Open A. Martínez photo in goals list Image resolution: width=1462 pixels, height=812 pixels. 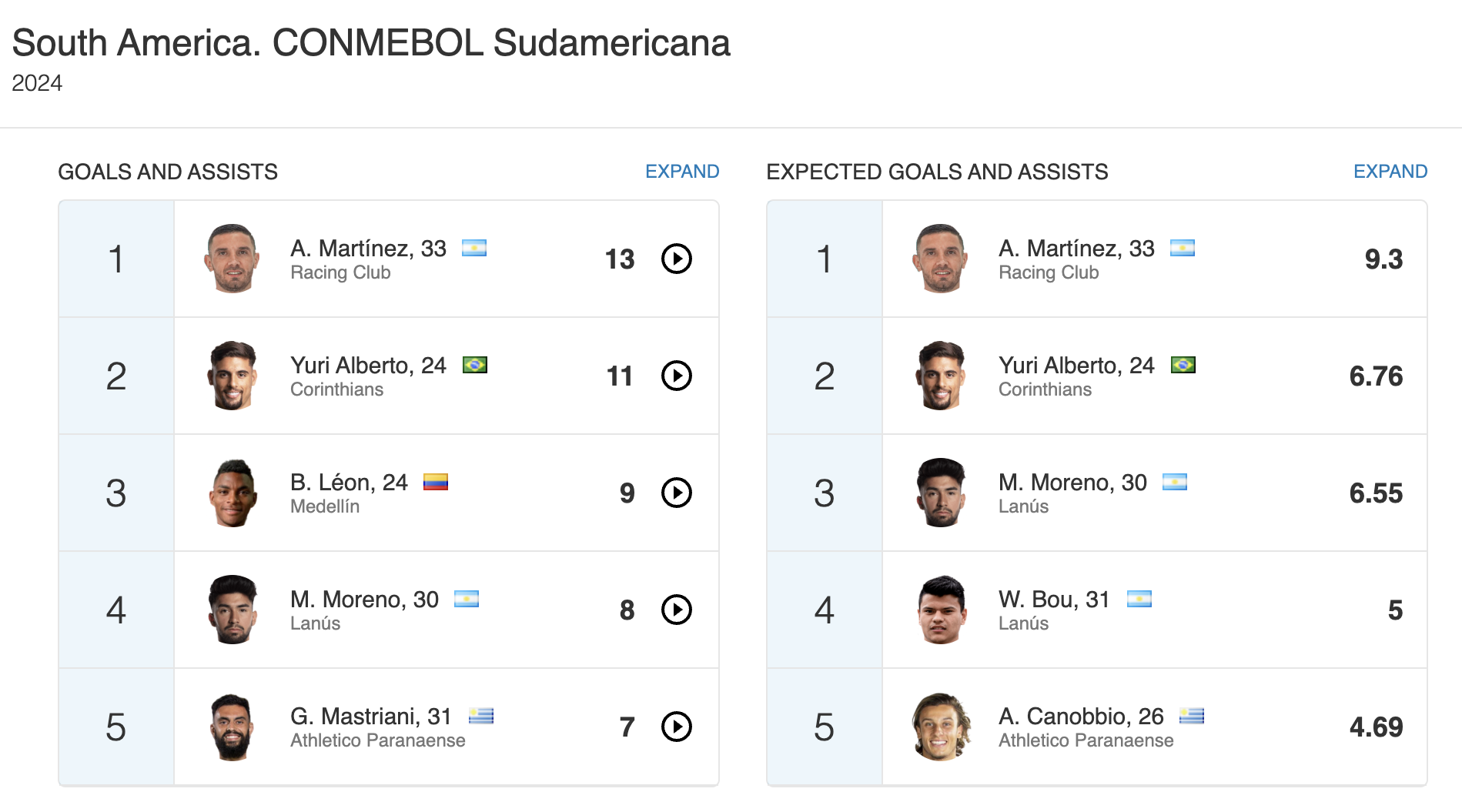click(232, 259)
